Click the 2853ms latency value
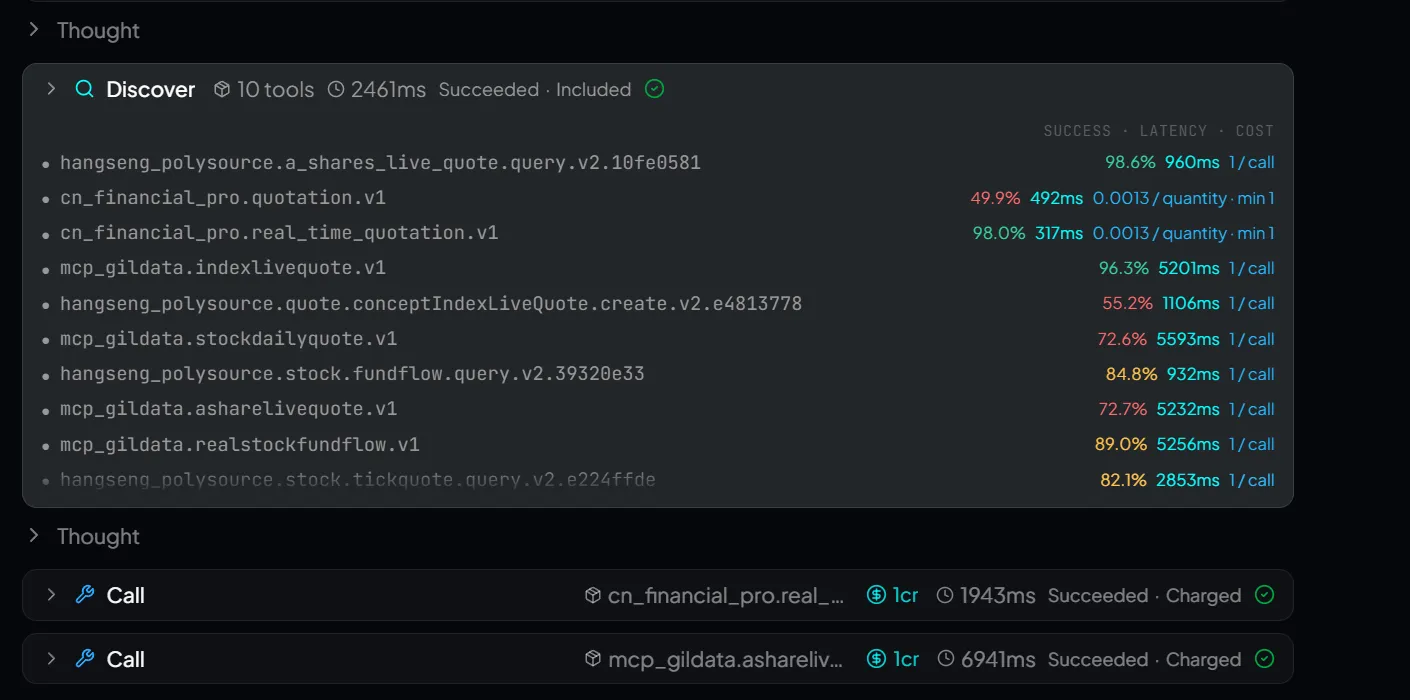 [1188, 480]
